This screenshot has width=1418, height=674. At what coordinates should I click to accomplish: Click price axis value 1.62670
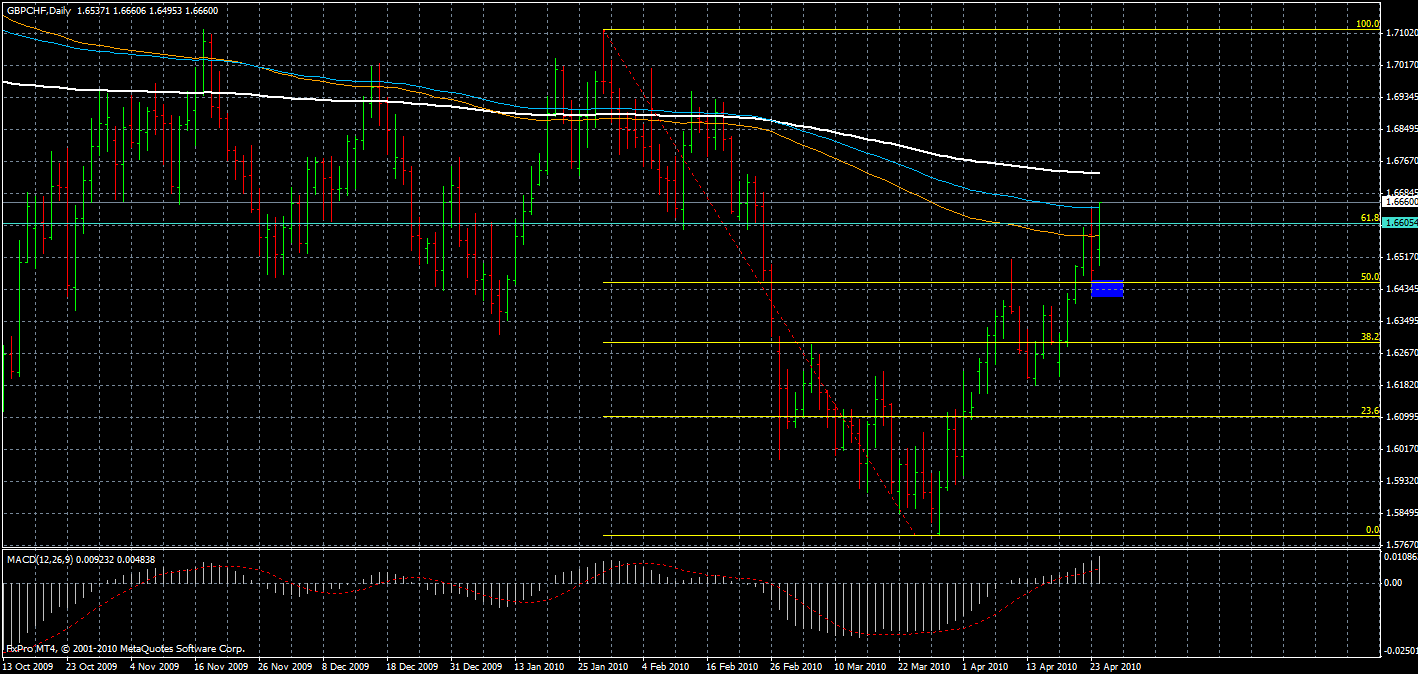[1401, 353]
